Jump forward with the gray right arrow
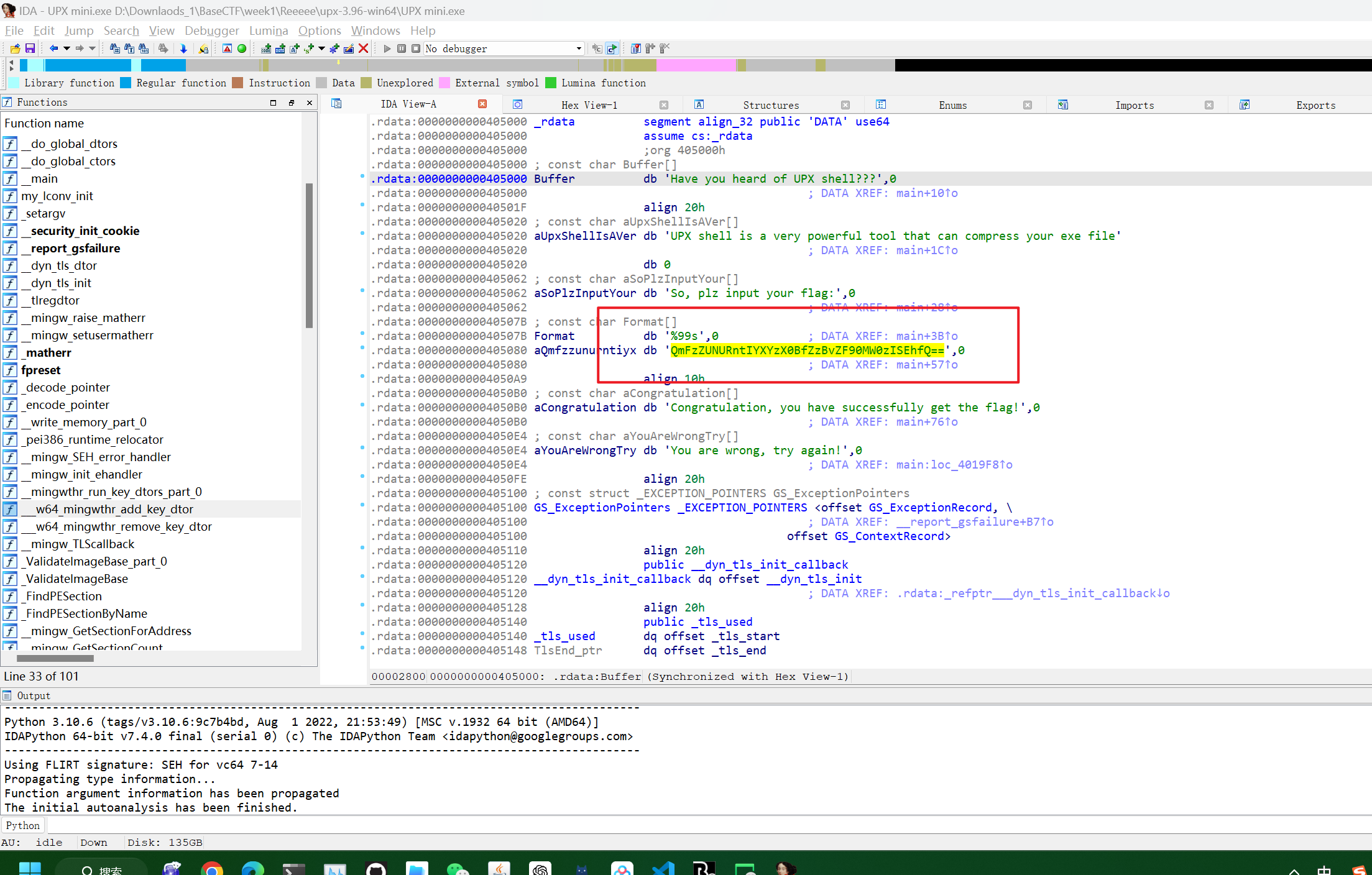The width and height of the screenshot is (1372, 875). 80,48
